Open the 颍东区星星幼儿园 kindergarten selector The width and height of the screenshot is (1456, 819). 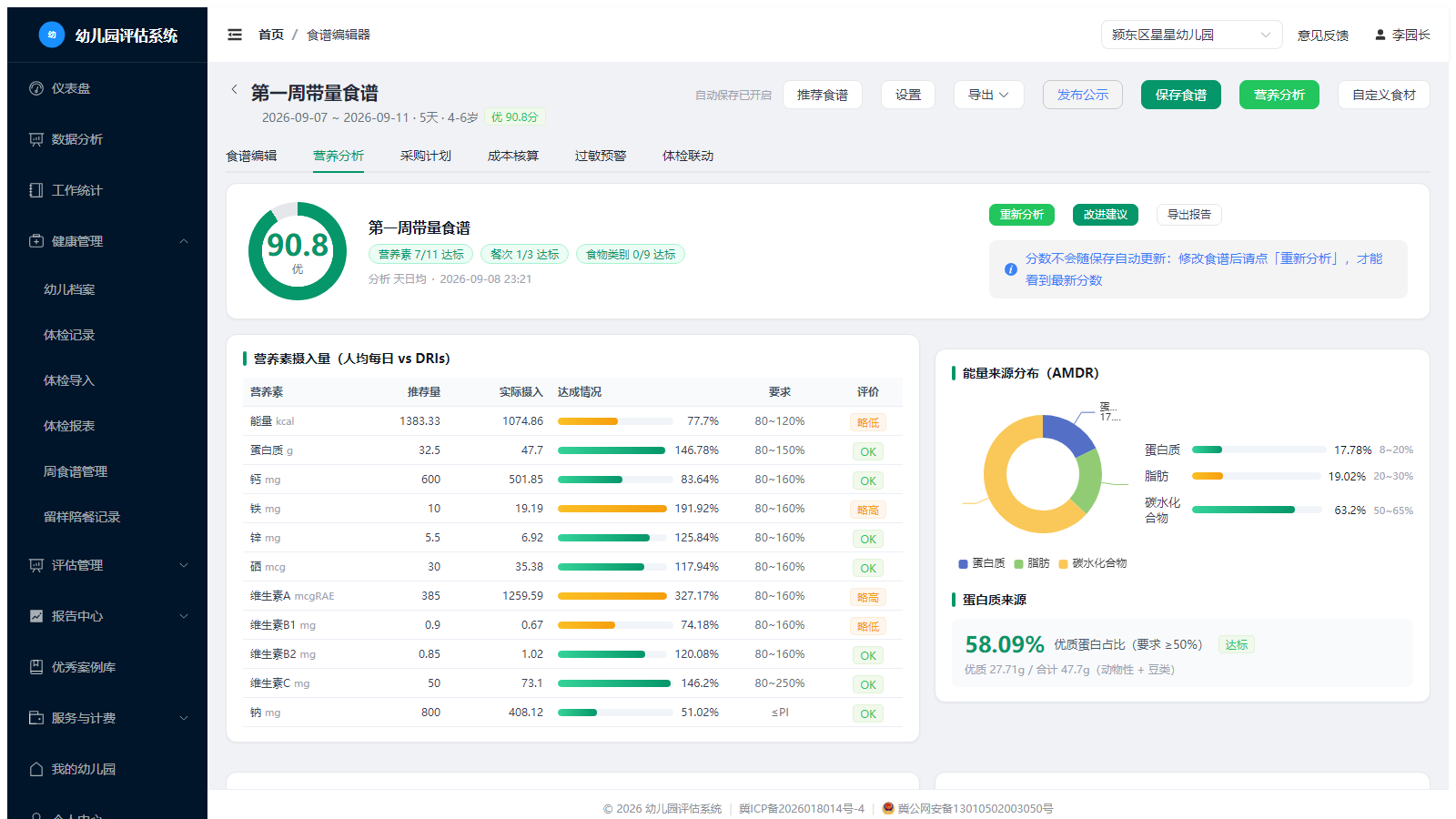(1191, 35)
